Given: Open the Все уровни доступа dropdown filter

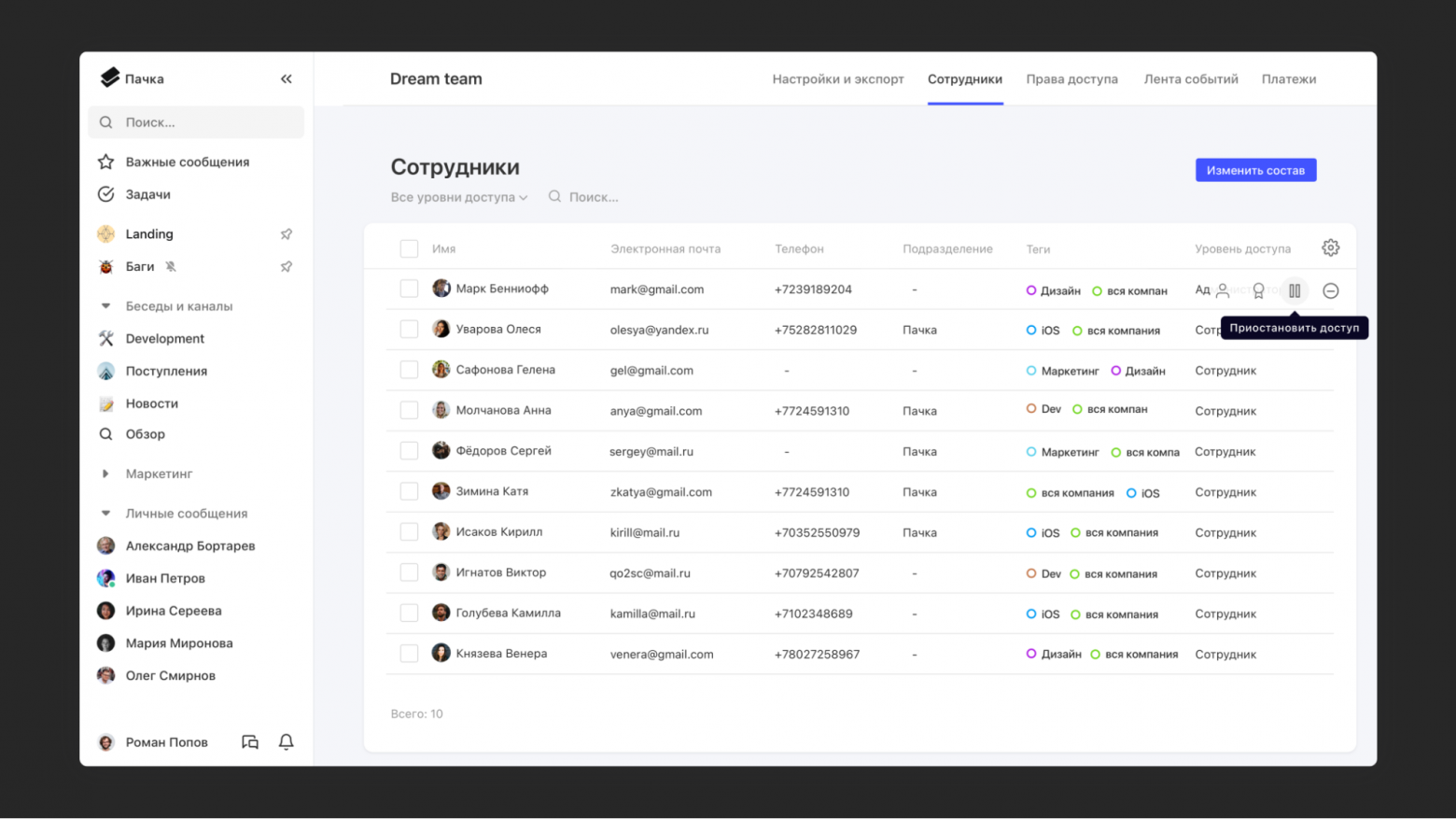Looking at the screenshot, I should [458, 197].
